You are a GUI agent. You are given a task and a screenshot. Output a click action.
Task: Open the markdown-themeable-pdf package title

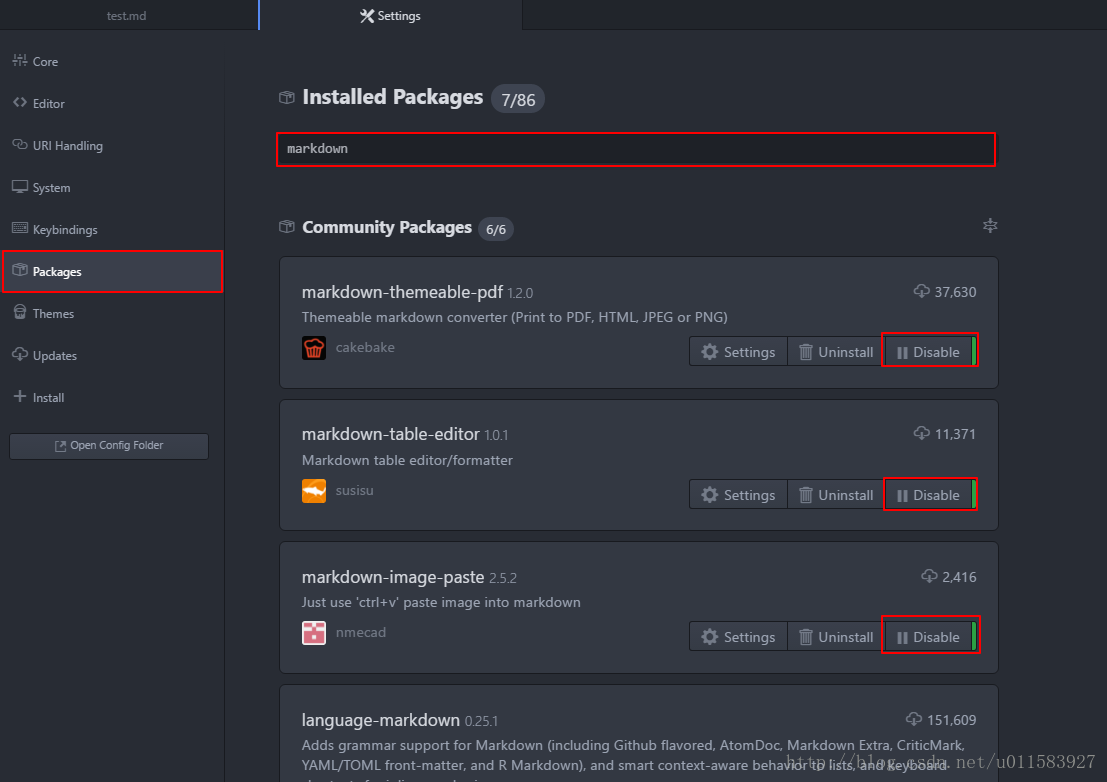click(402, 292)
